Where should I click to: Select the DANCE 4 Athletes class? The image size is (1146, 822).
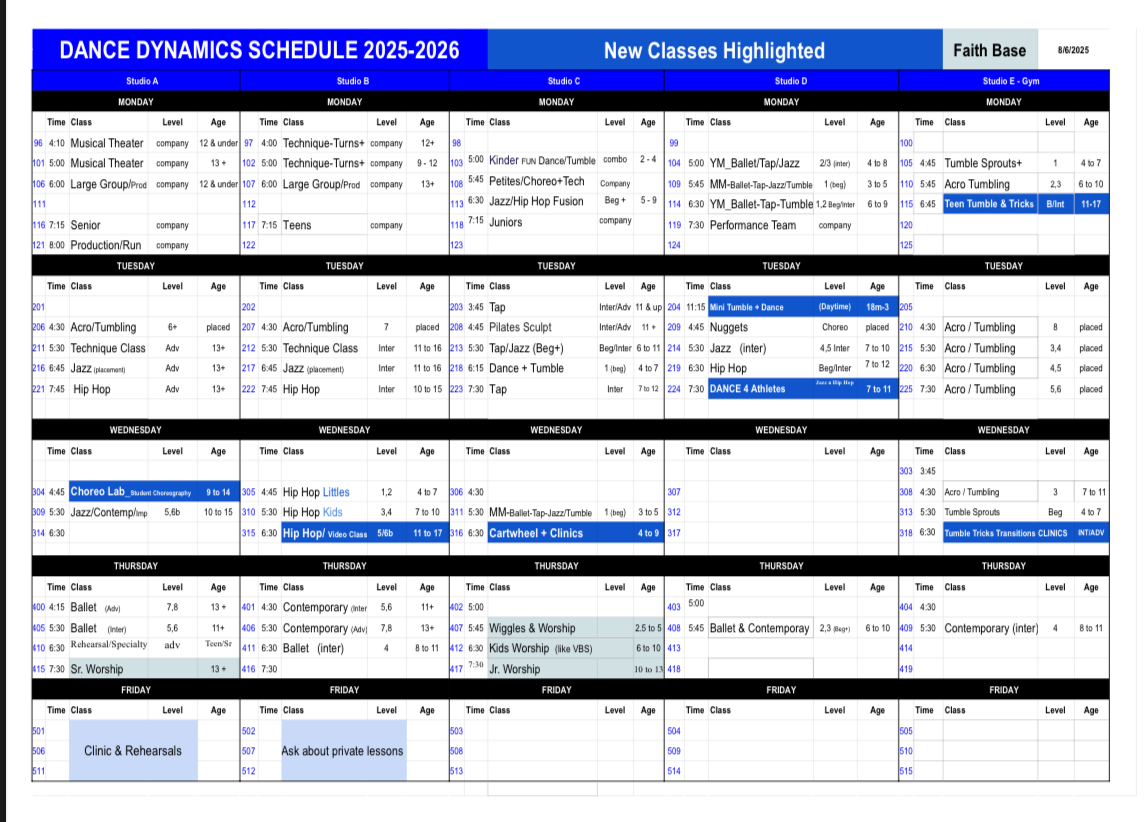pos(747,389)
